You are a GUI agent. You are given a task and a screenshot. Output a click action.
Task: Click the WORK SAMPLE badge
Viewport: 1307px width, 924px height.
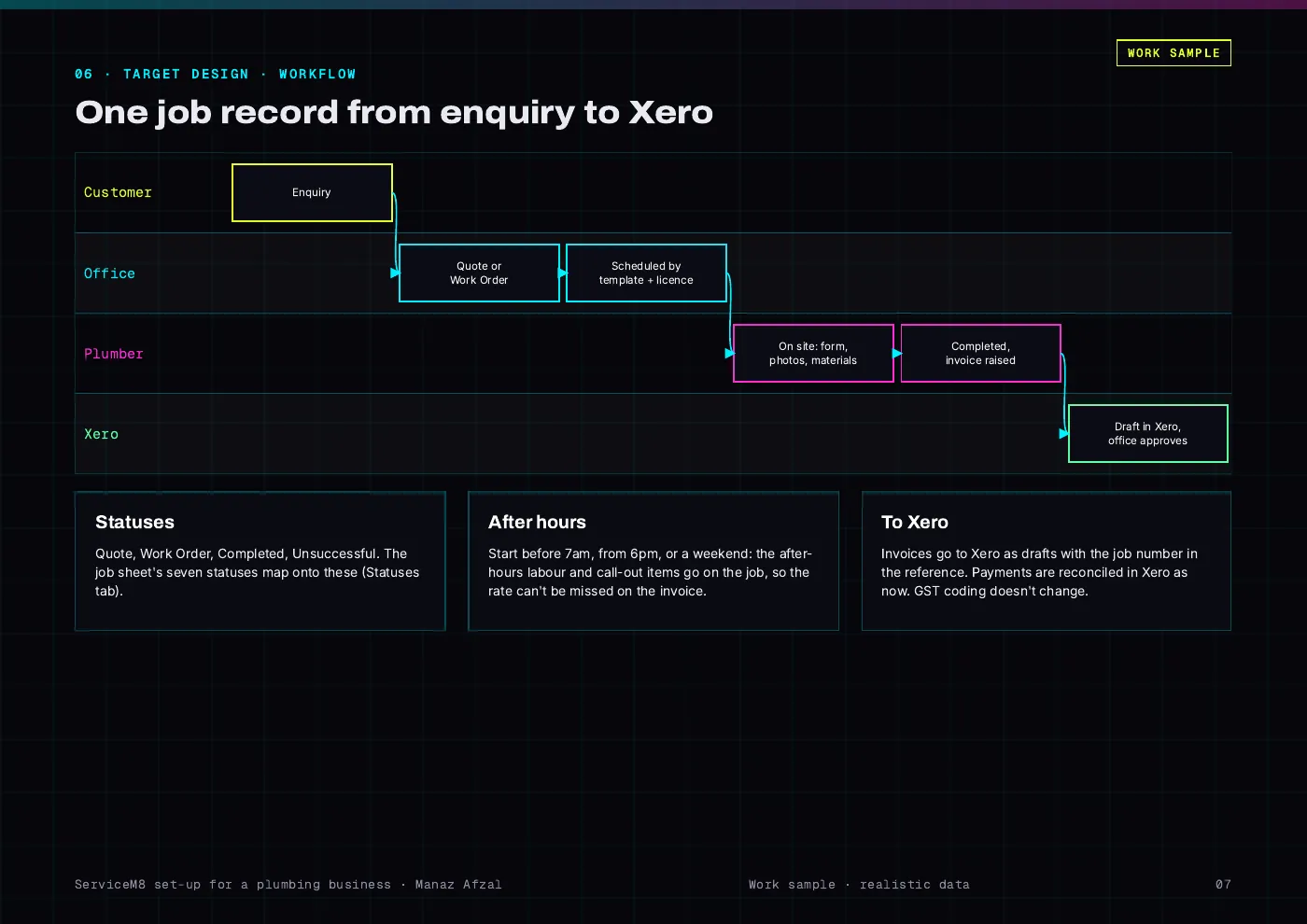tap(1173, 53)
